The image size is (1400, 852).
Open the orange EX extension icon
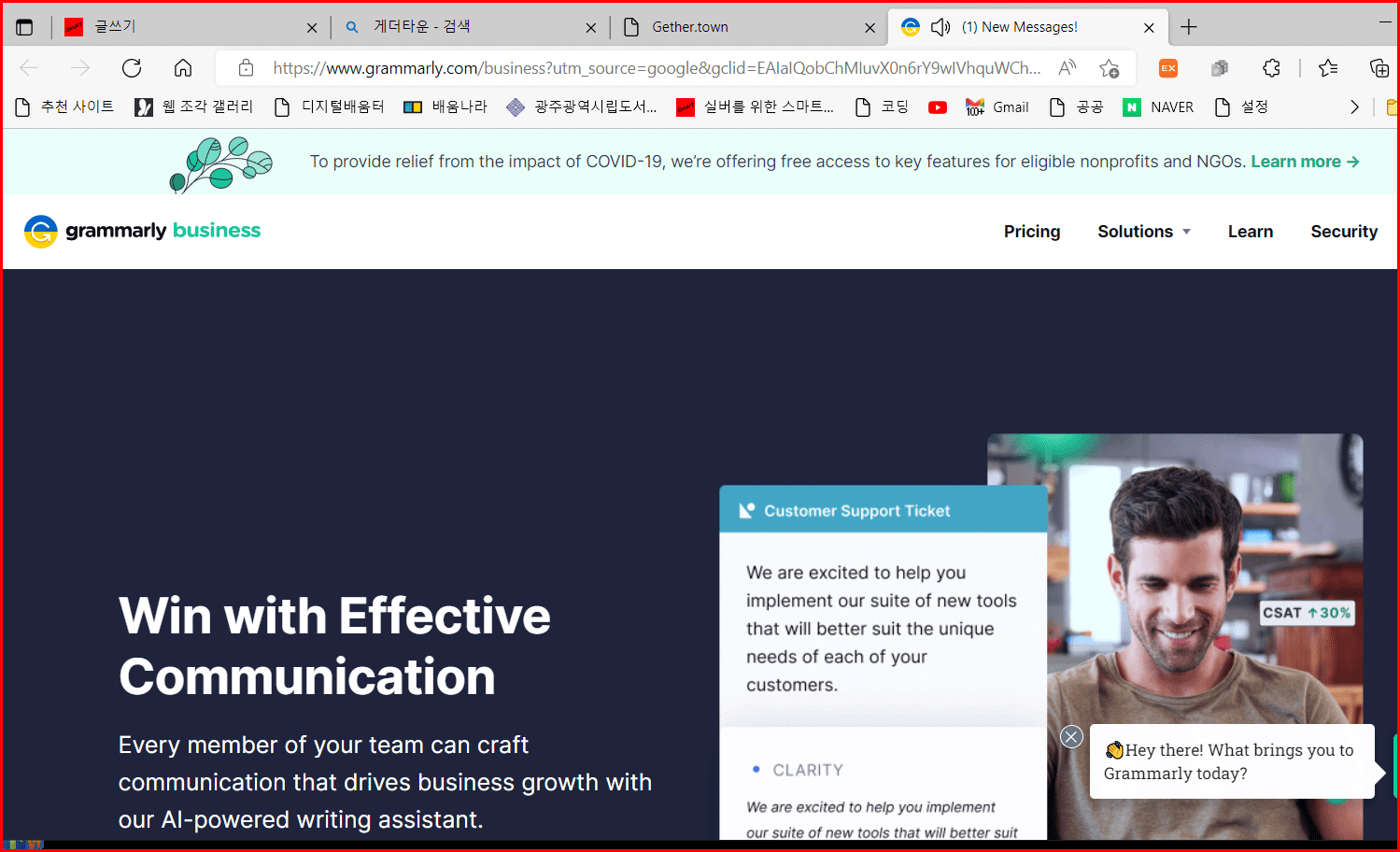(1168, 68)
